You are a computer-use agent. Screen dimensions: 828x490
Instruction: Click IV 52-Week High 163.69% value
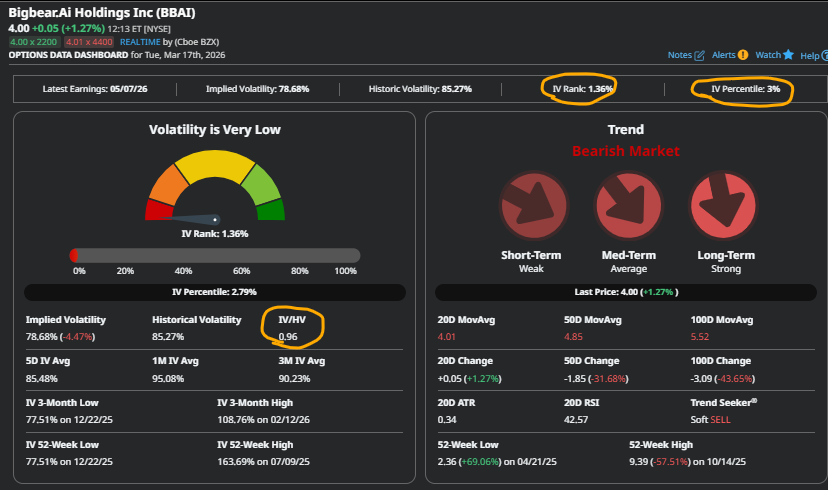[x=264, y=461]
